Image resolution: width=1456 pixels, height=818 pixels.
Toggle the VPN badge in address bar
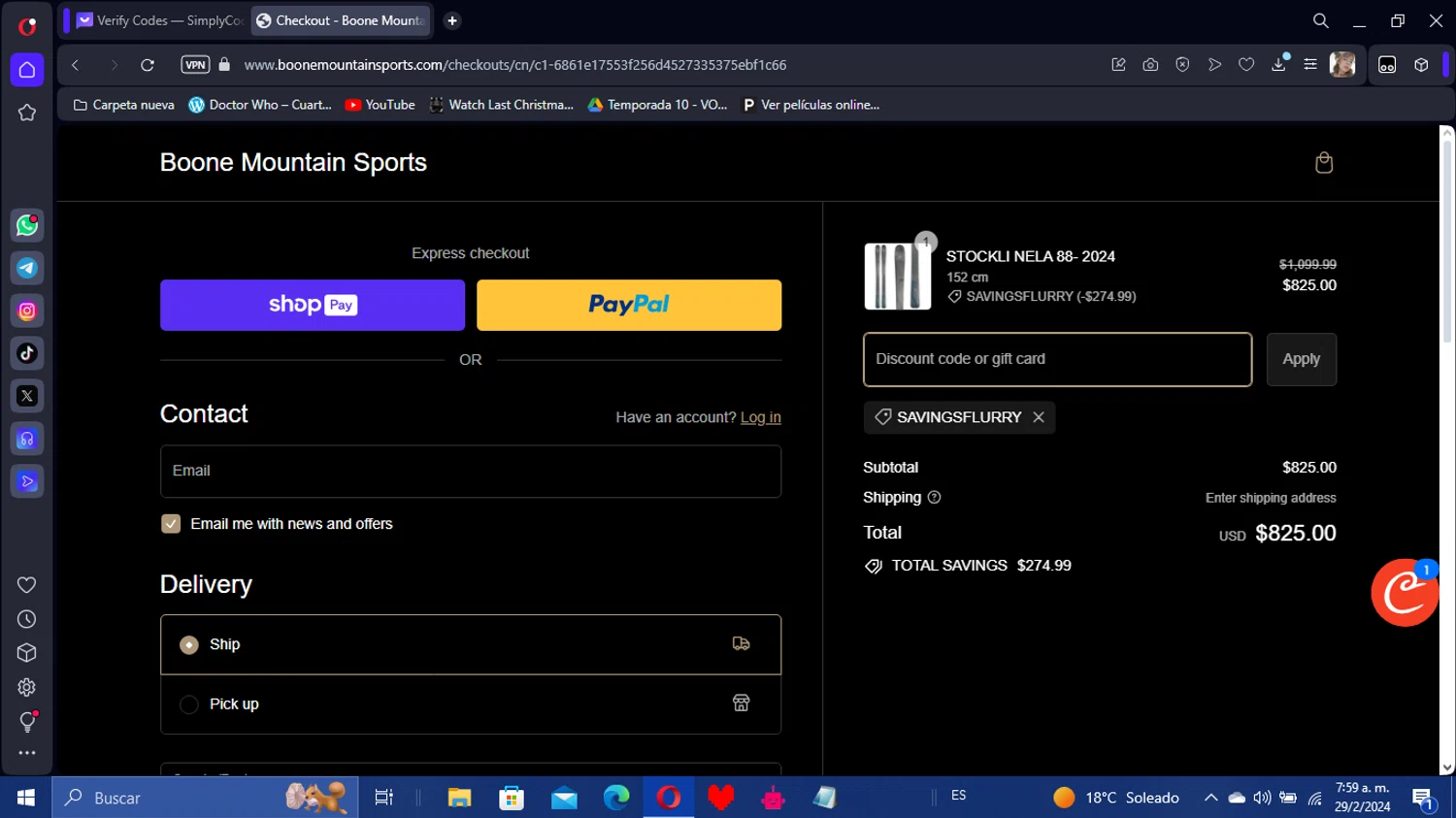tap(195, 65)
